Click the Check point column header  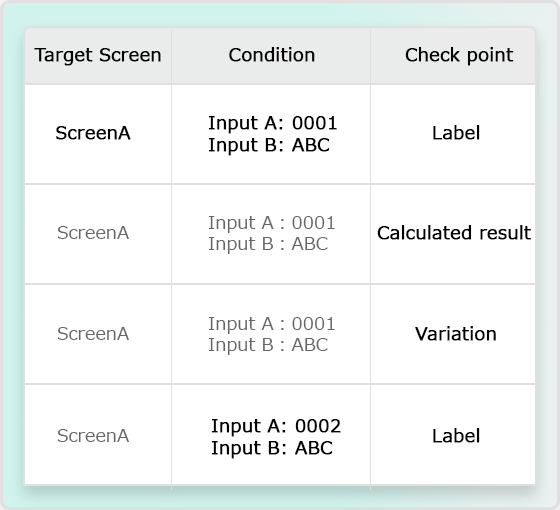coord(453,56)
